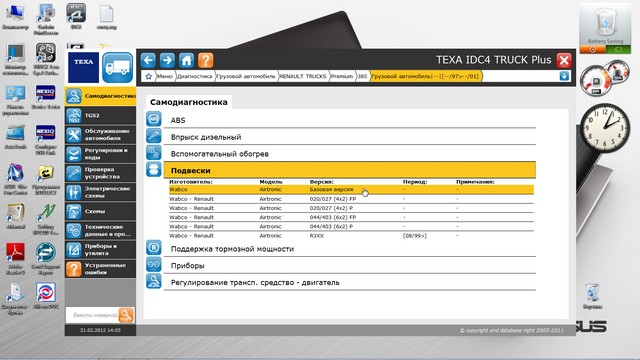Go back with the left arrow button
The image size is (640, 360).
148,60
